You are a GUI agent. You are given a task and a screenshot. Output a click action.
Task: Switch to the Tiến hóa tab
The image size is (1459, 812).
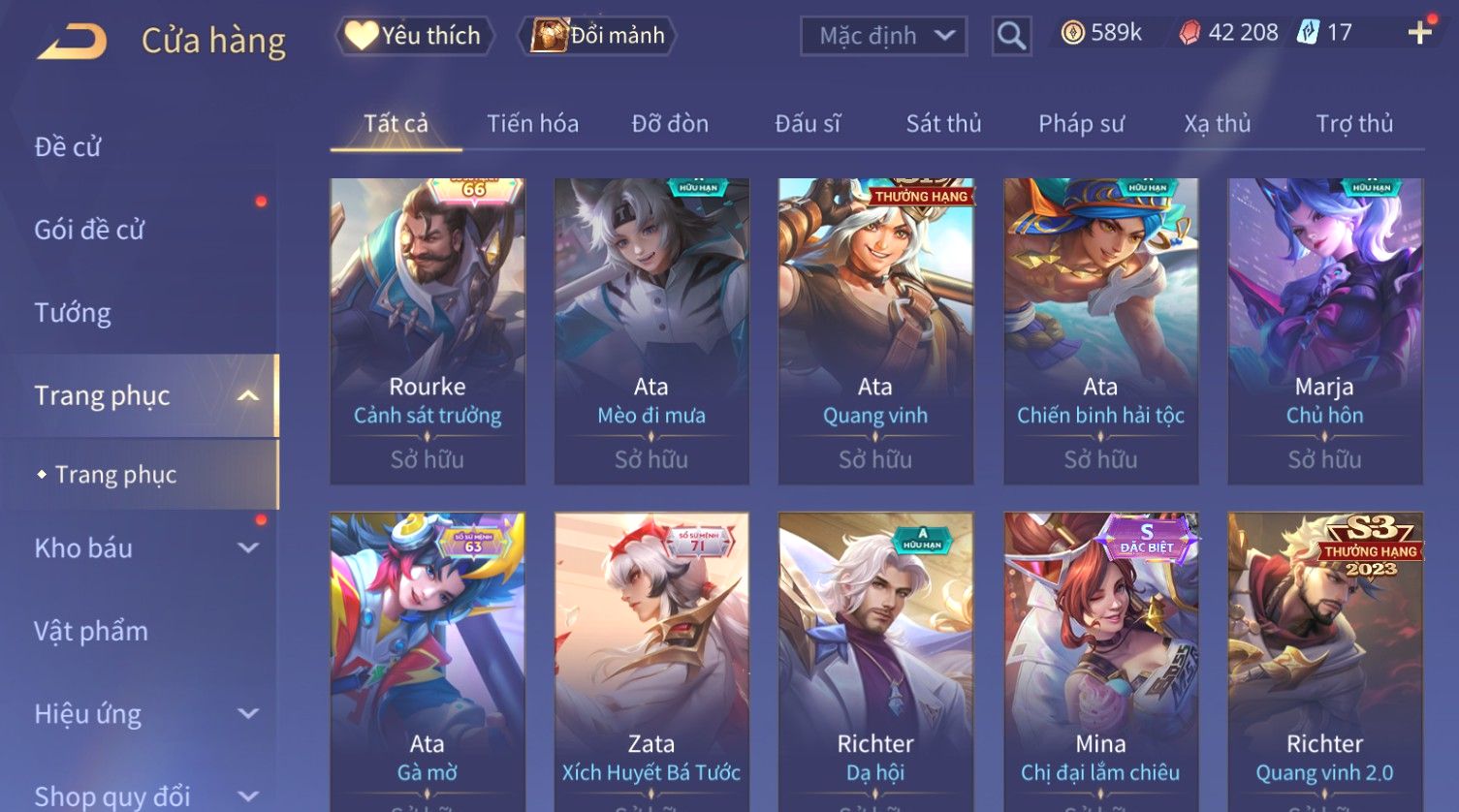(532, 123)
